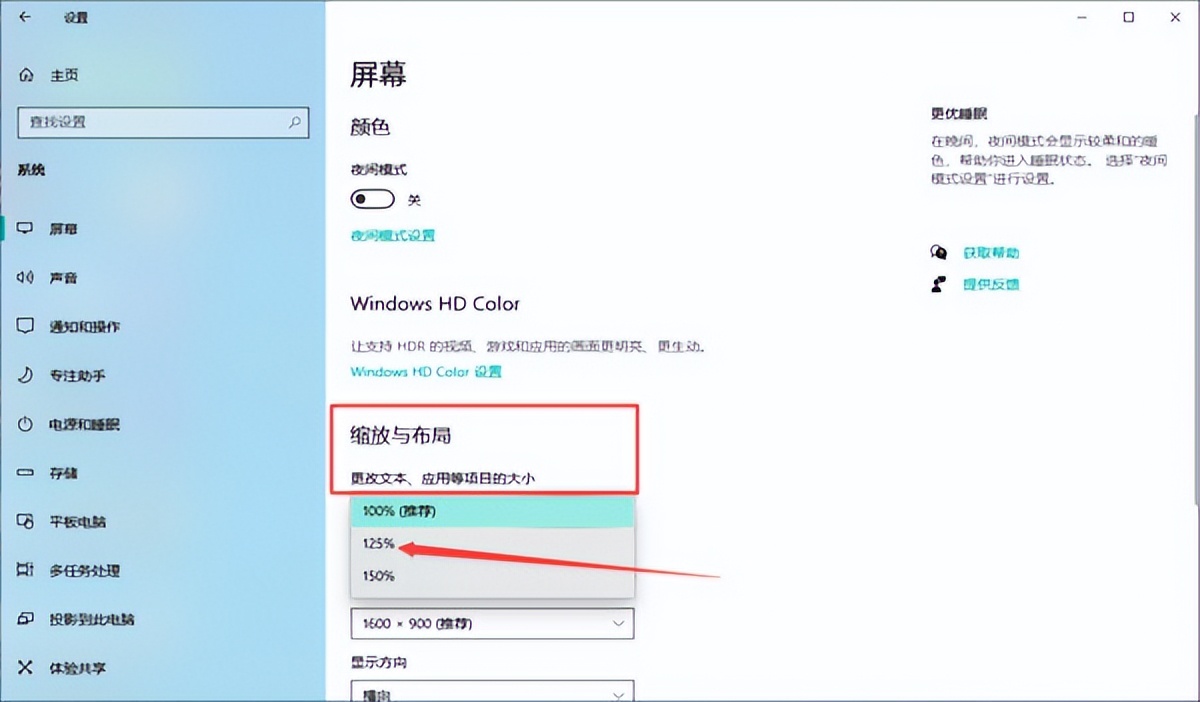Screen dimensions: 1200x702
Task: Select the 通知和操作 icon
Action: coord(26,326)
